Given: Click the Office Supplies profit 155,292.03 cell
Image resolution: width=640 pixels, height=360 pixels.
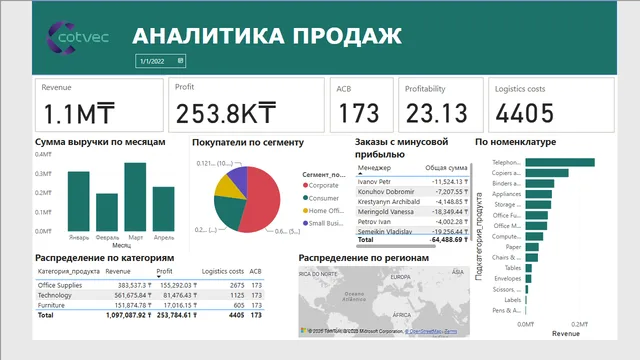Looking at the screenshot, I should coord(178,285).
